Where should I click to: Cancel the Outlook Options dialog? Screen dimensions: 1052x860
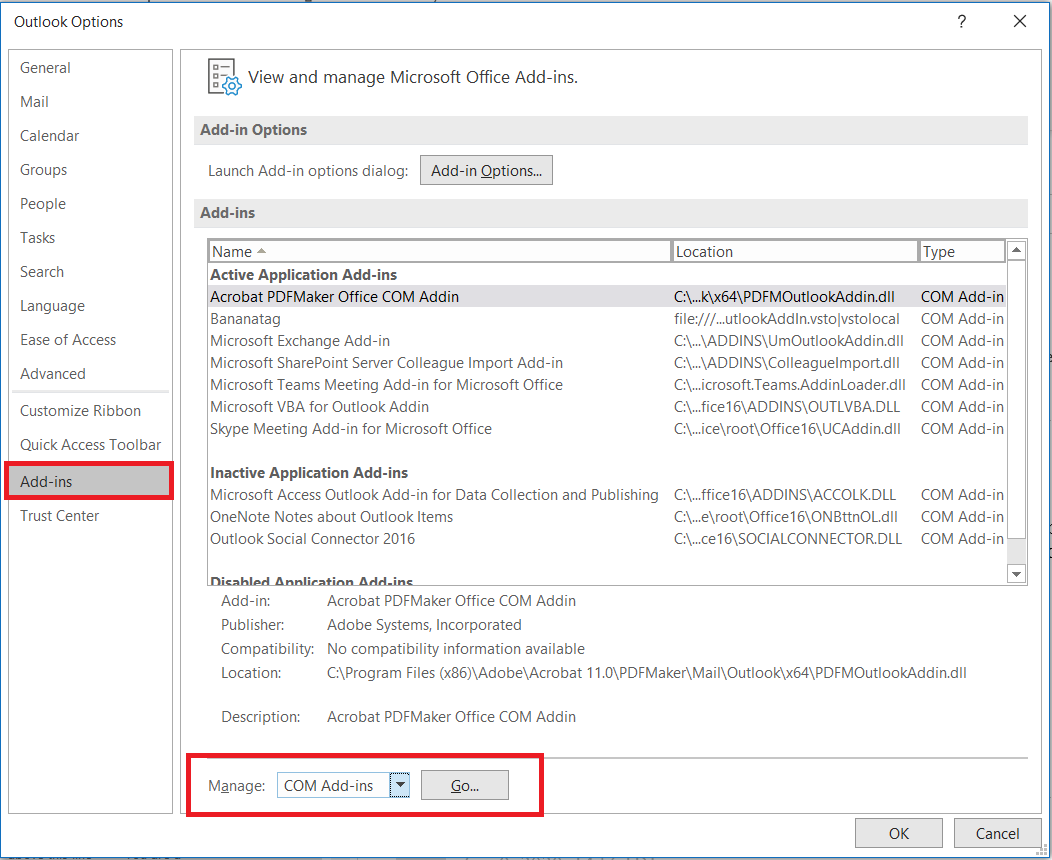[997, 833]
